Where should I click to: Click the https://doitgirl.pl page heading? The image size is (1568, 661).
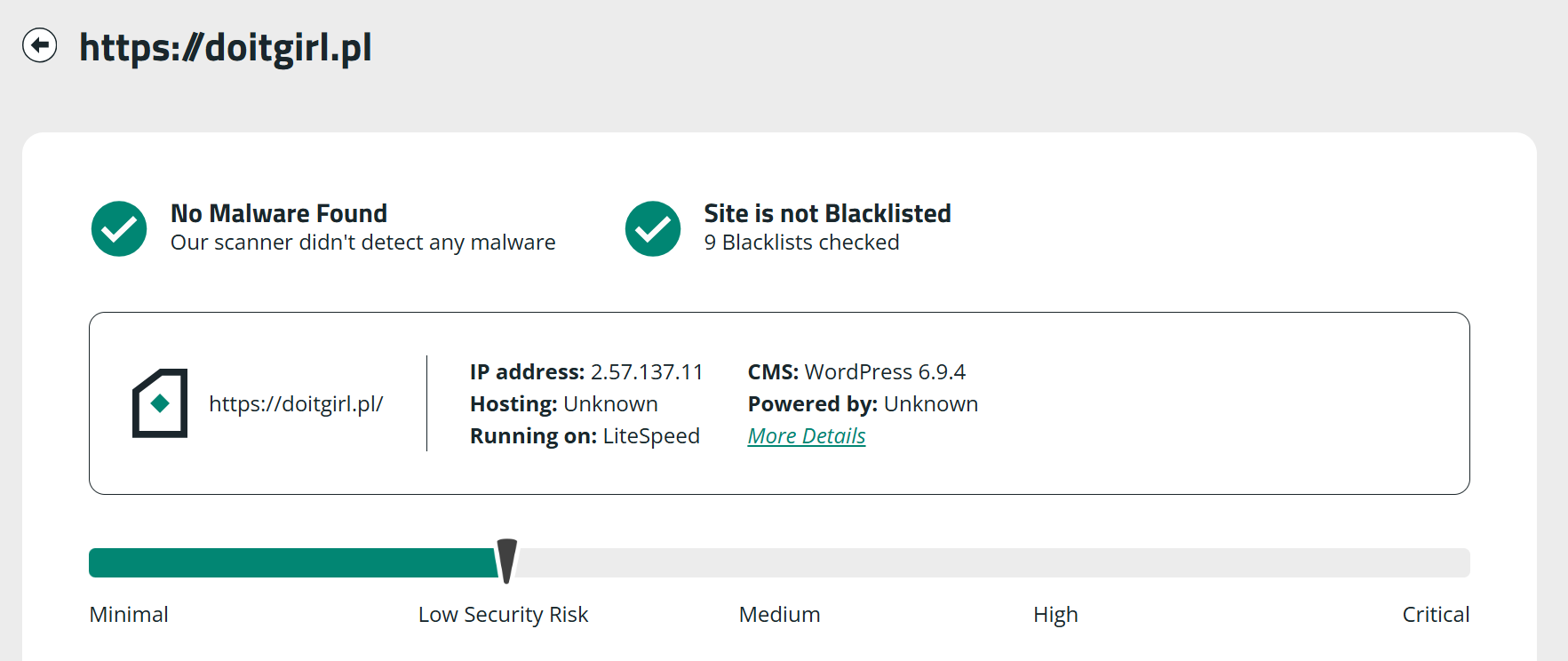click(226, 47)
